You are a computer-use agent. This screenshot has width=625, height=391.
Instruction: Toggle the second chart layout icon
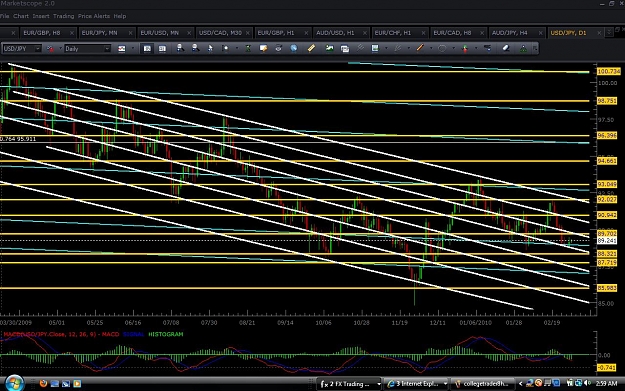click(162, 49)
